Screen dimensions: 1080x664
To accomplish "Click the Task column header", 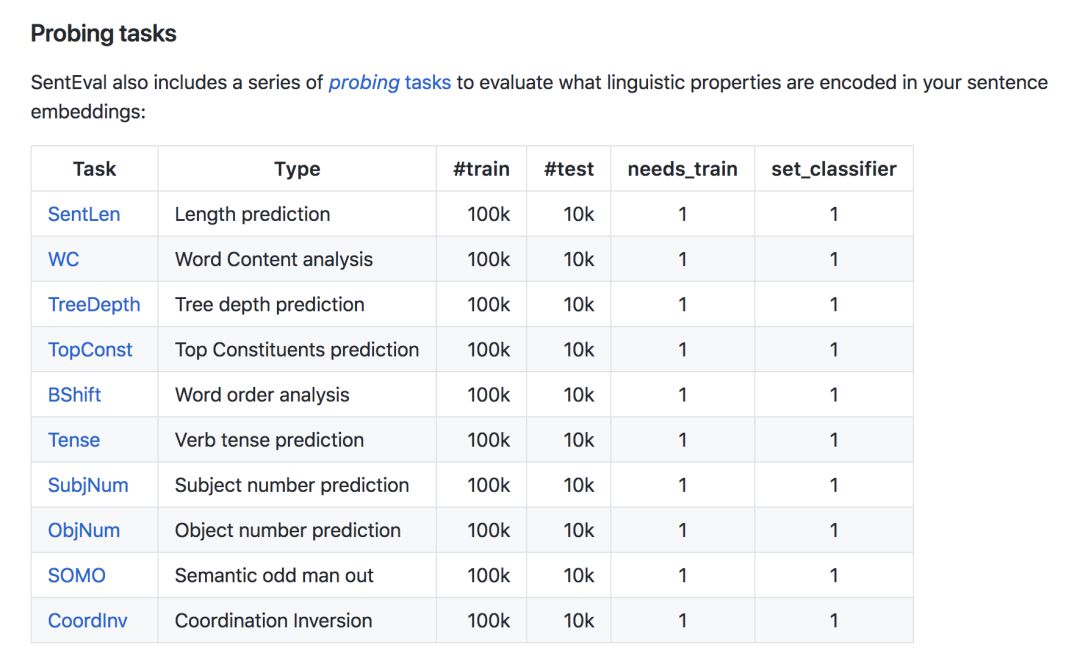I will [x=94, y=169].
